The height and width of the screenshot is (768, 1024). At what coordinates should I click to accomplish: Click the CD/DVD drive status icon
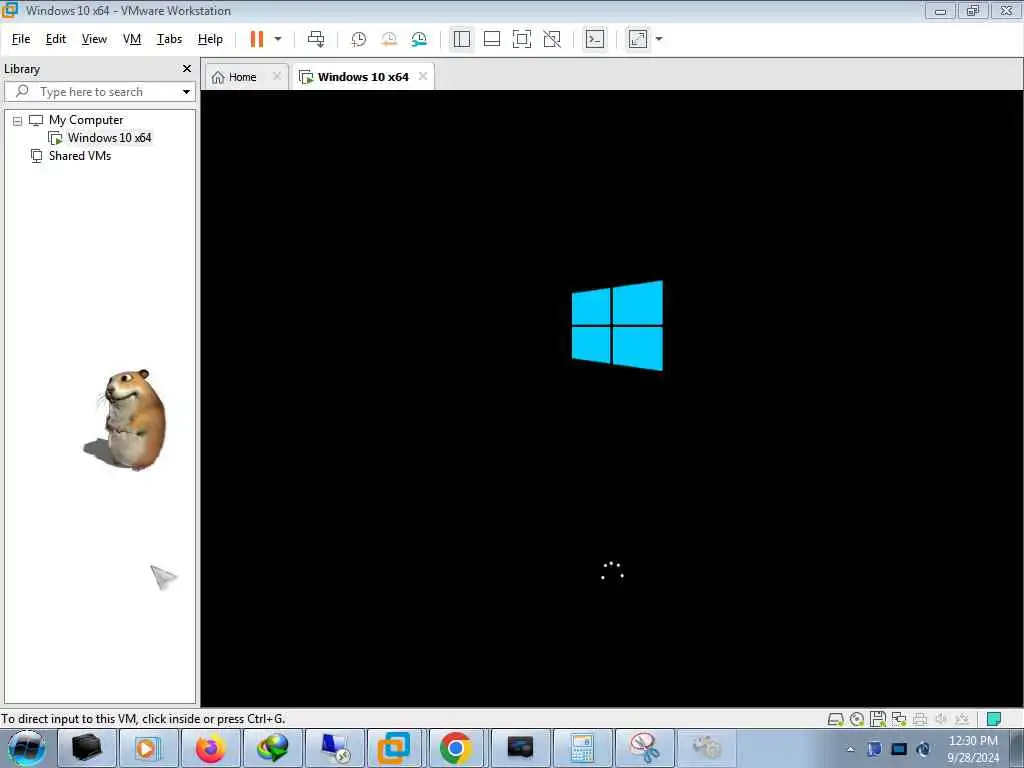(857, 720)
